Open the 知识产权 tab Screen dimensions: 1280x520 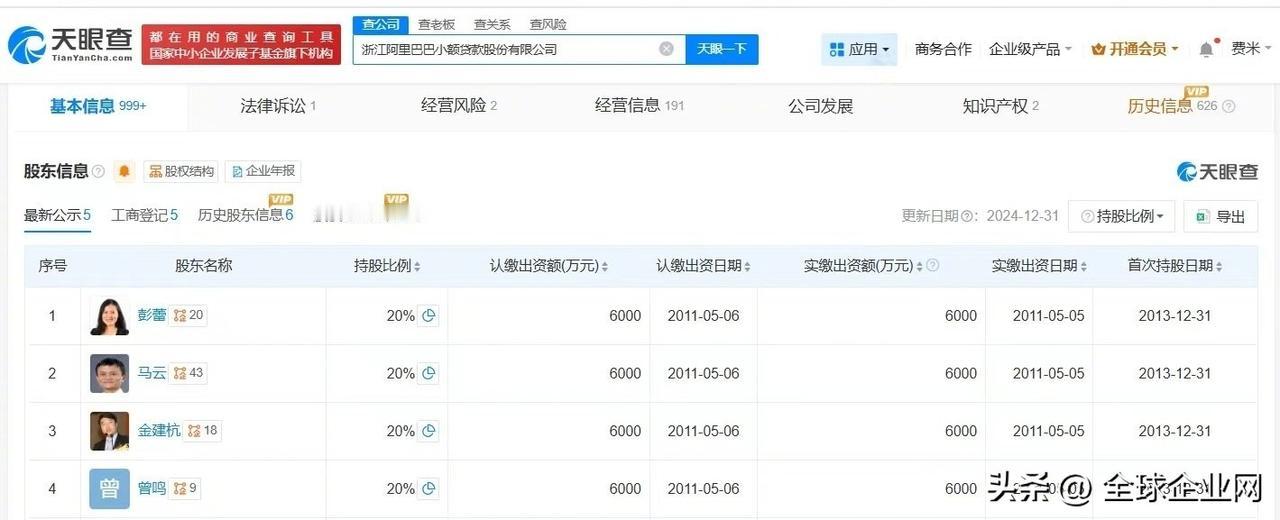pyautogui.click(x=1000, y=106)
